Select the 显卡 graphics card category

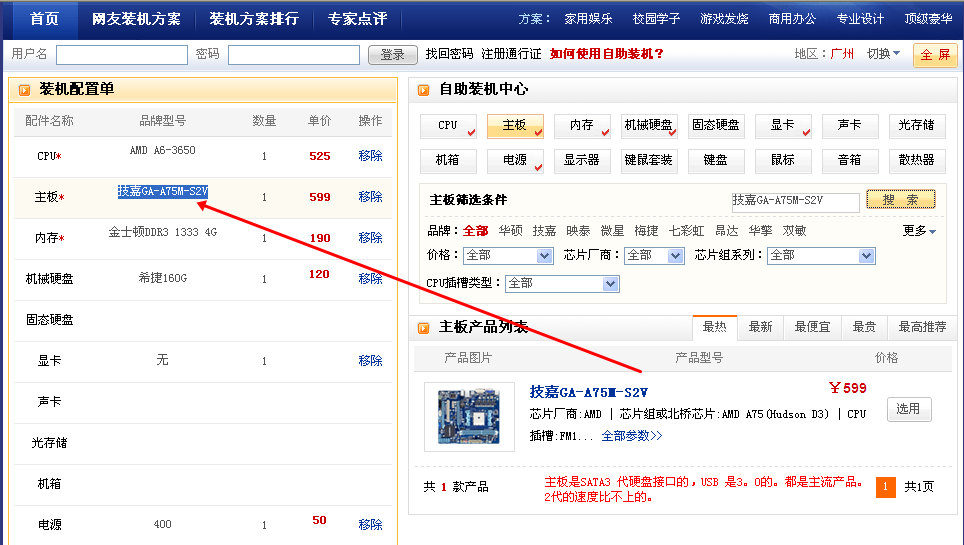click(782, 126)
